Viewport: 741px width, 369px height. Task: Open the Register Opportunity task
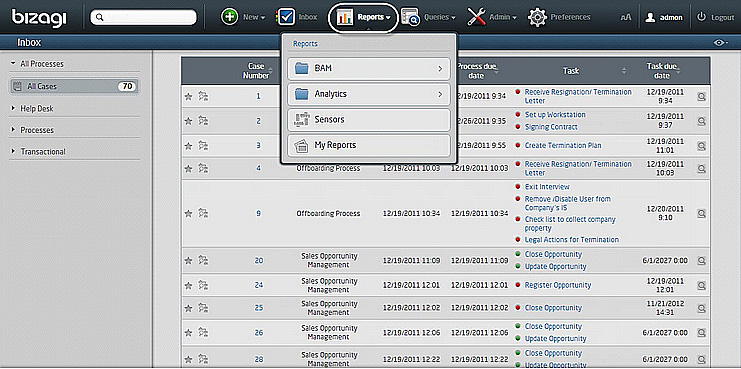tap(558, 285)
